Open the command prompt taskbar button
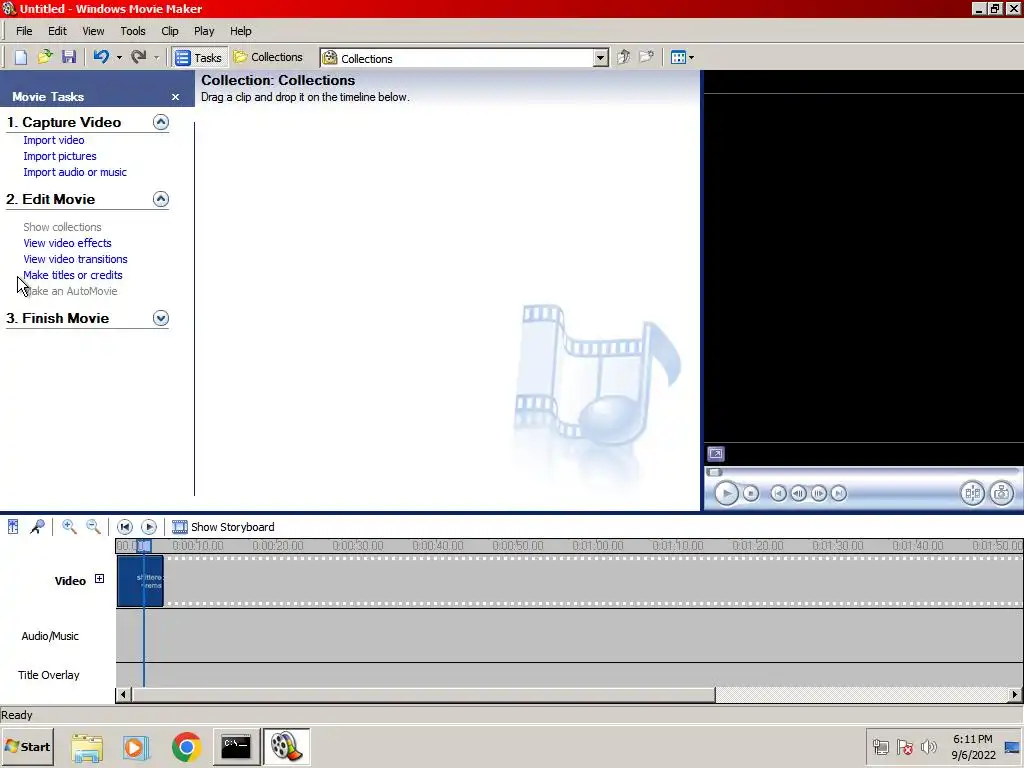The height and width of the screenshot is (768, 1024). click(x=236, y=747)
